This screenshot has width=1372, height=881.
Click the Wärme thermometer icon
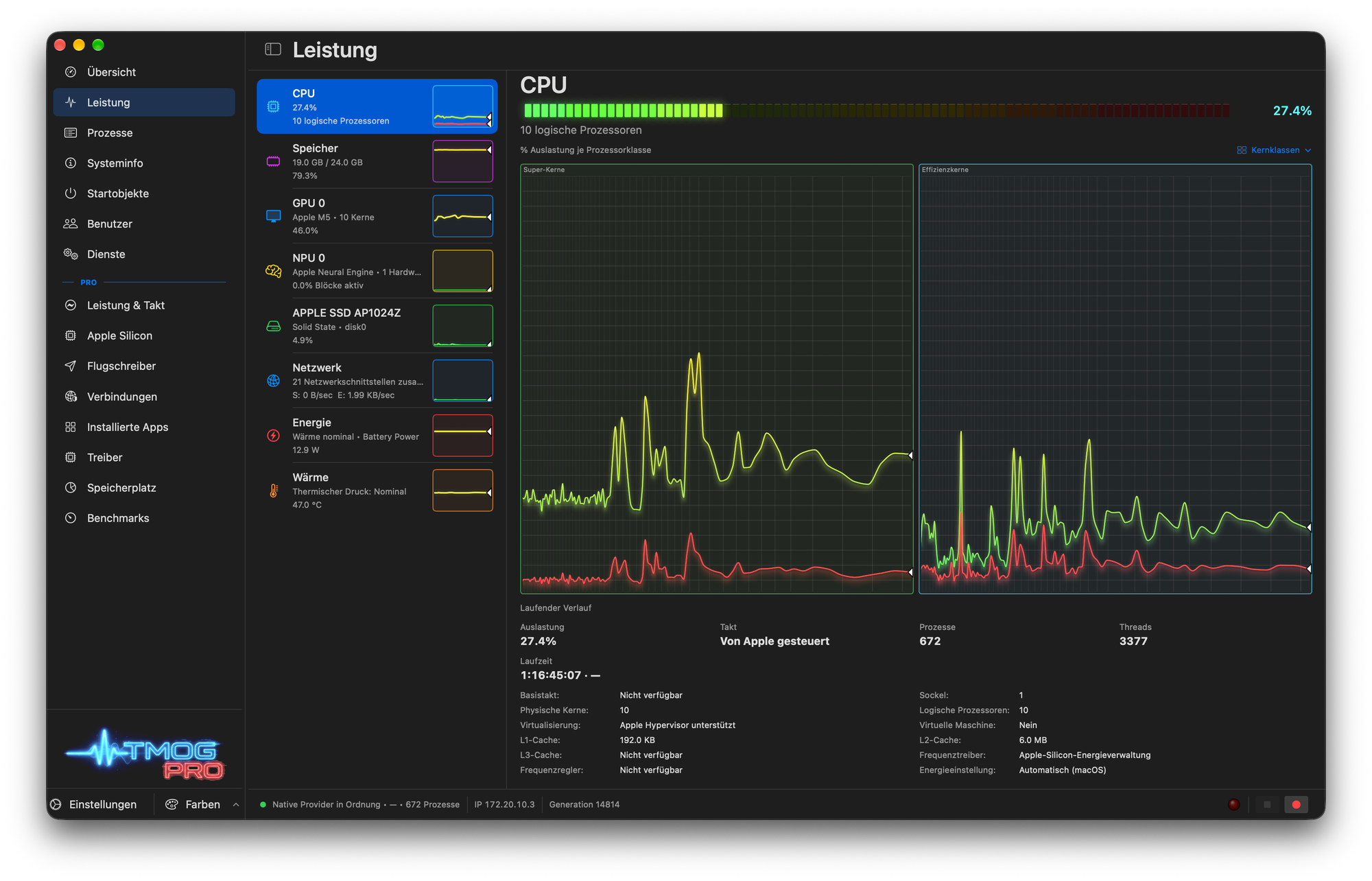pos(273,491)
